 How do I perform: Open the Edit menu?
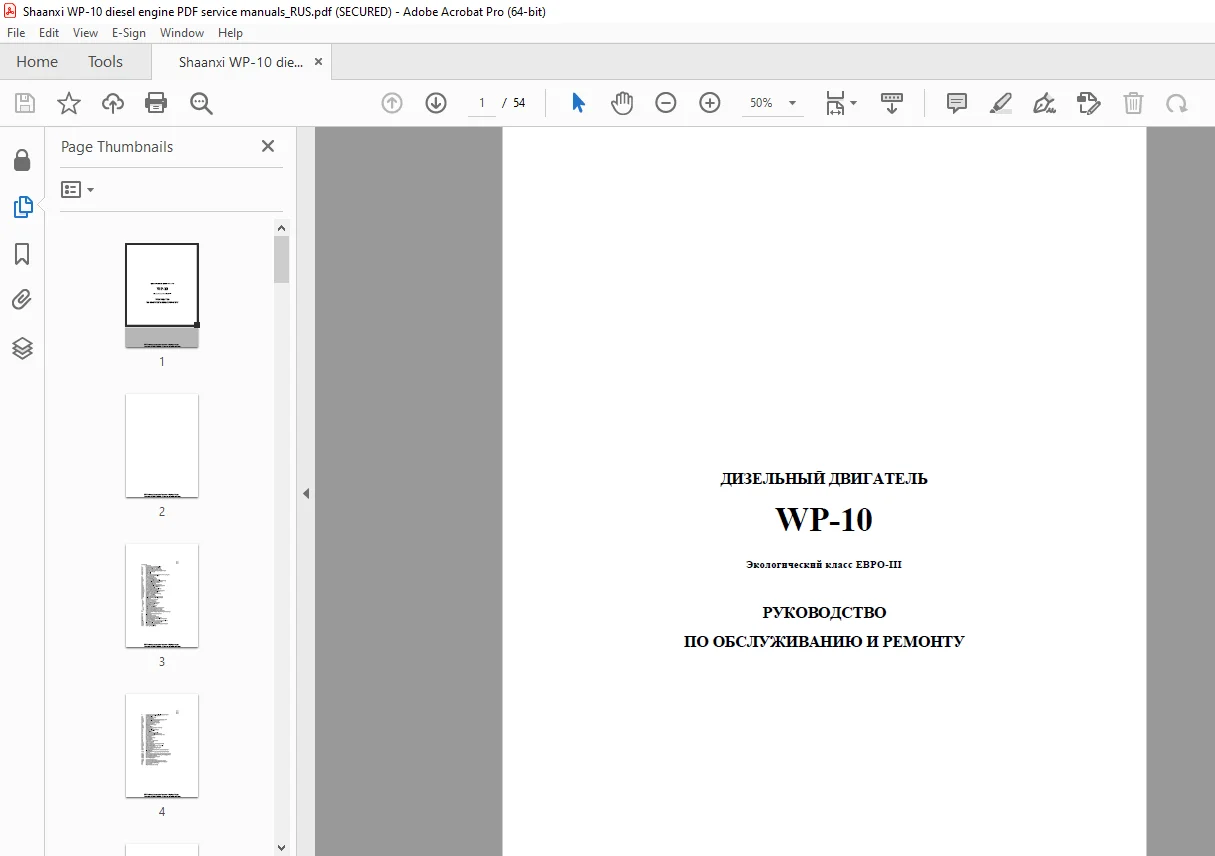tap(49, 33)
